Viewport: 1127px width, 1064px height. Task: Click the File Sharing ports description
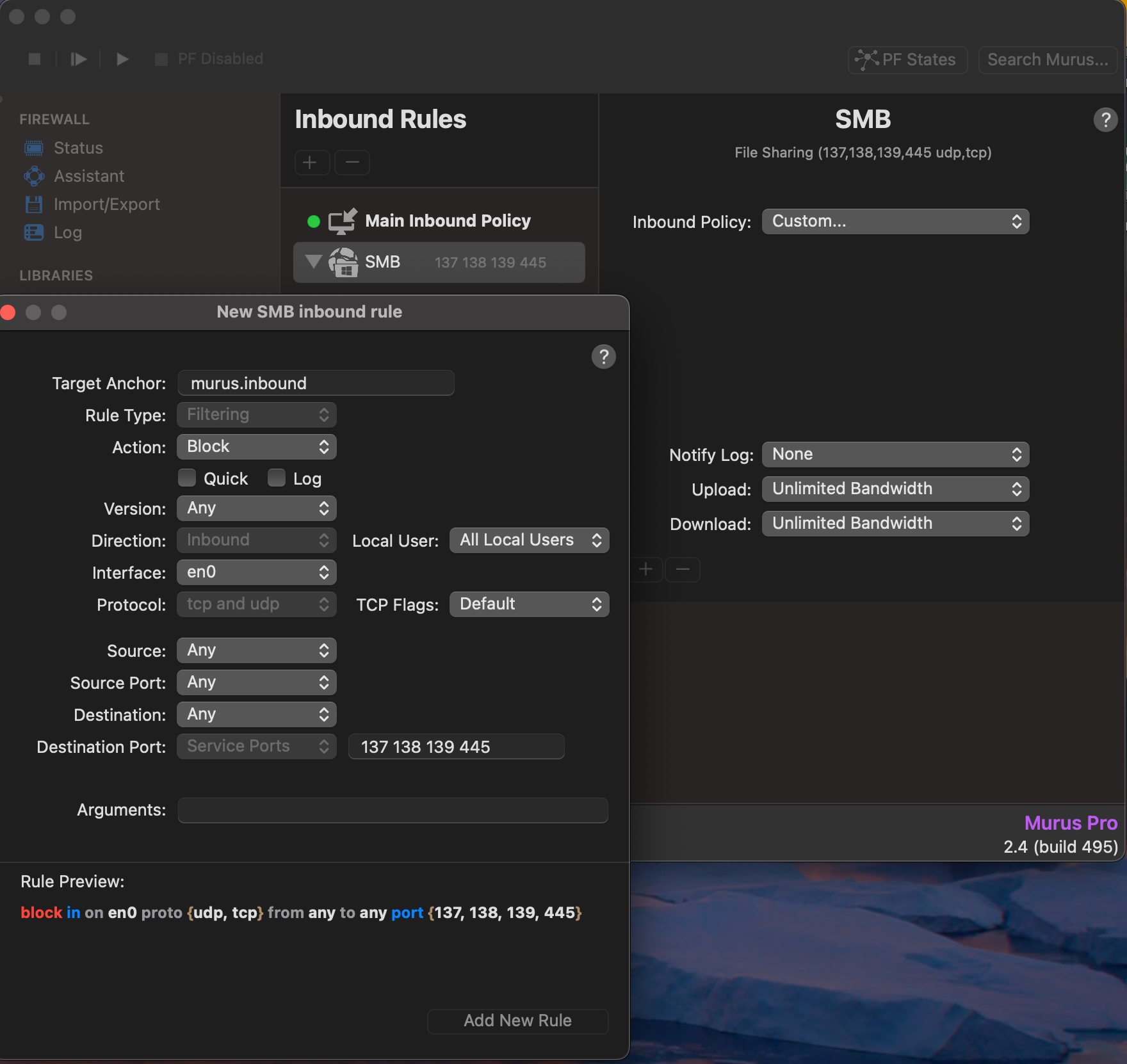(863, 153)
